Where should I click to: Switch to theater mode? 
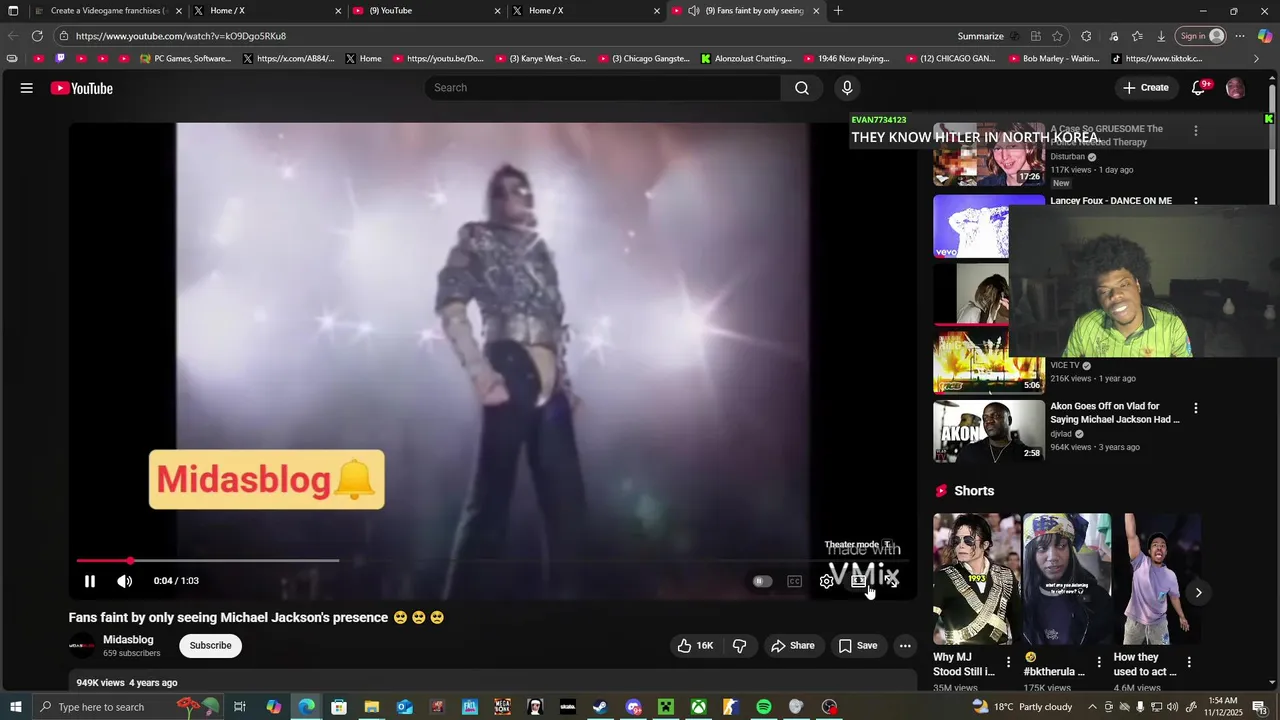click(859, 581)
